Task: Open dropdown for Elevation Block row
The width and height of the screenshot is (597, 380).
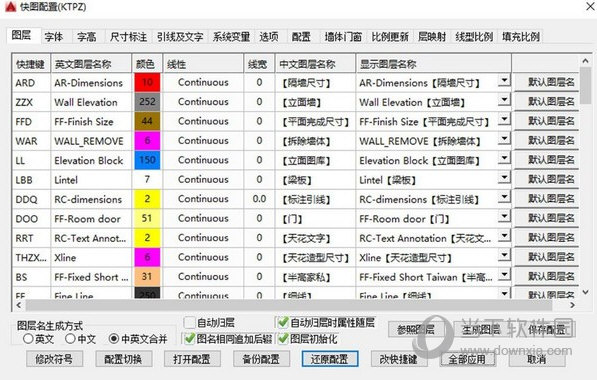Action: click(x=504, y=159)
